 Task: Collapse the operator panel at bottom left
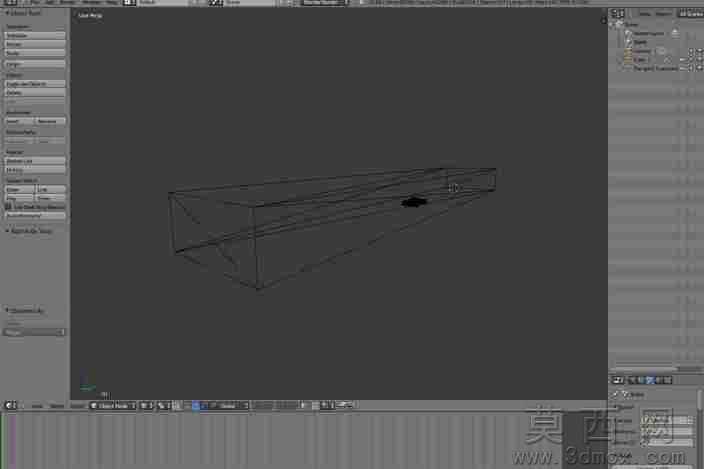click(7, 310)
